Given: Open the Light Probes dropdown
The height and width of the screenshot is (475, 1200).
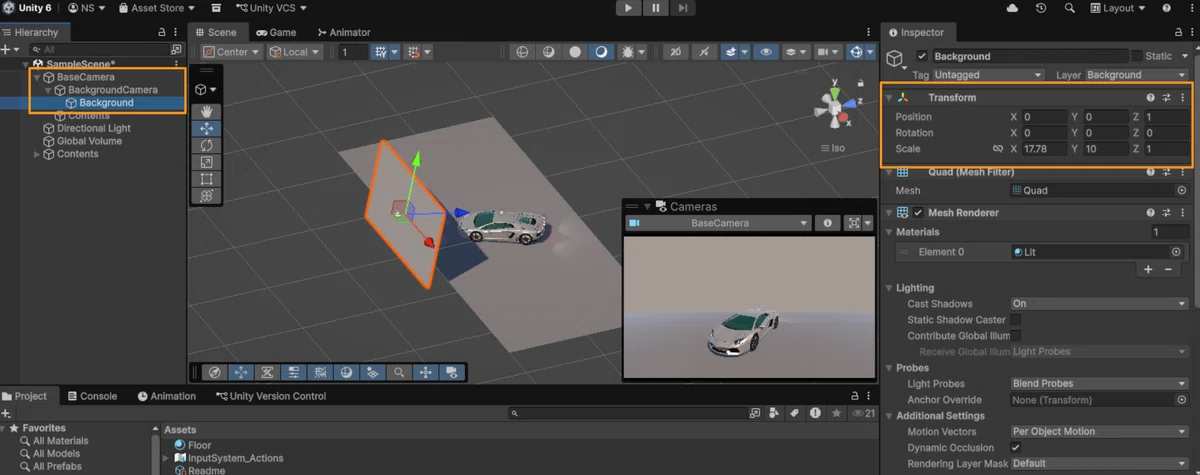Looking at the screenshot, I should pos(1099,384).
